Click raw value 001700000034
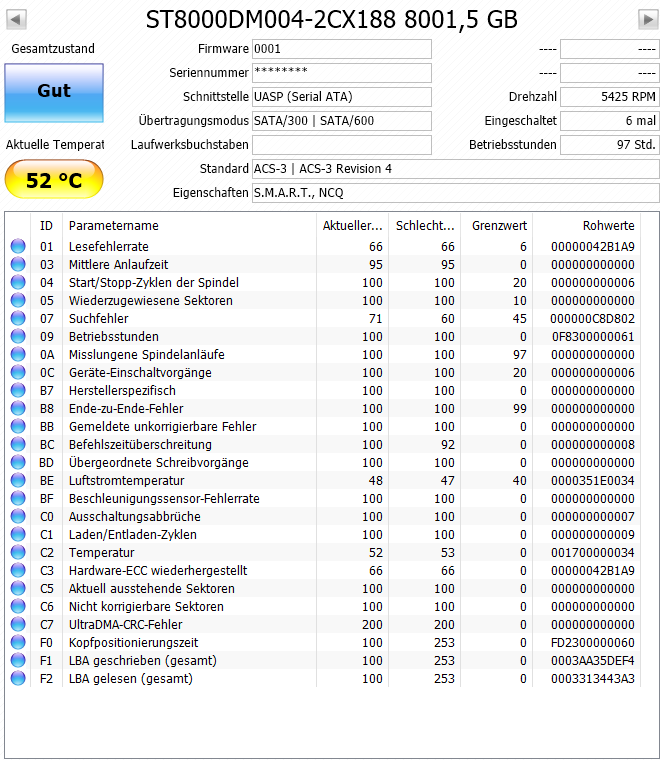660x760 pixels. click(x=593, y=553)
